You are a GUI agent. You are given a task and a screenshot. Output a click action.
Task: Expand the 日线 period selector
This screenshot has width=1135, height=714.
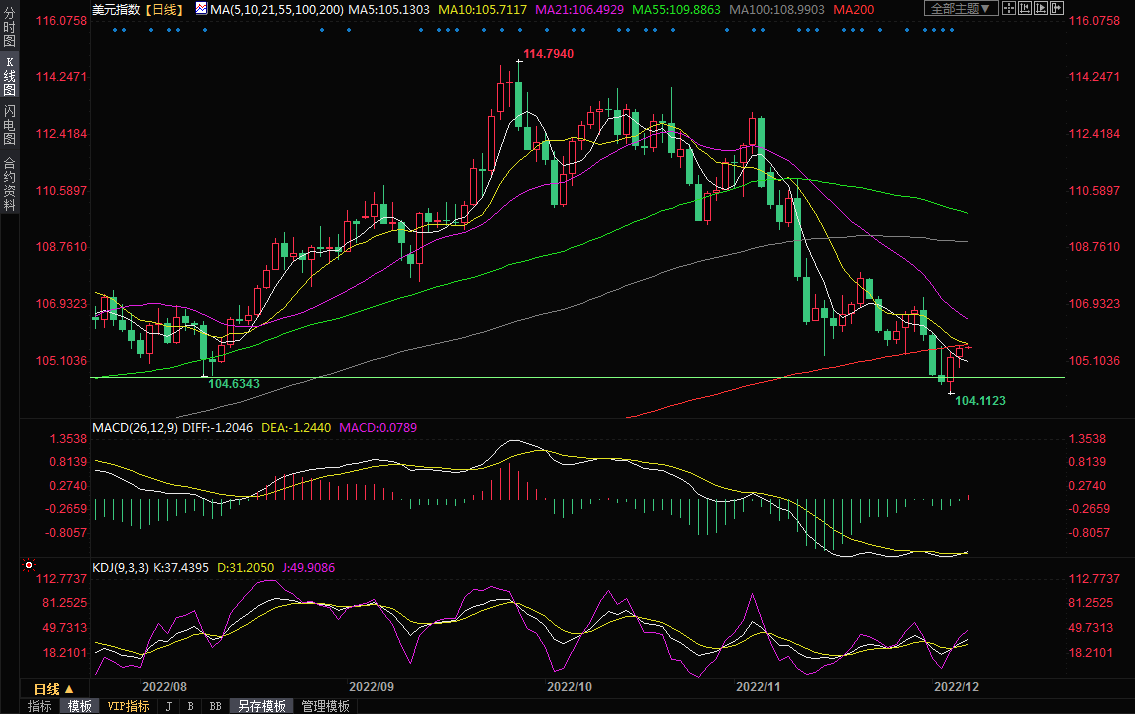[x=69, y=689]
